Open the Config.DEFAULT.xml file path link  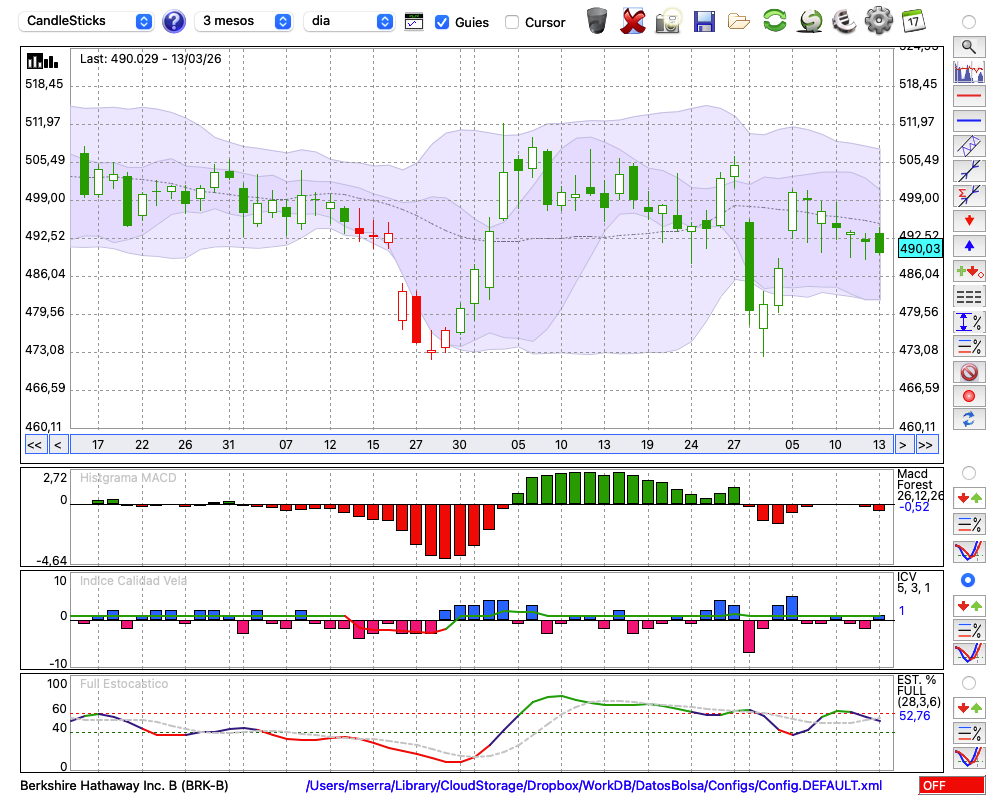point(594,786)
